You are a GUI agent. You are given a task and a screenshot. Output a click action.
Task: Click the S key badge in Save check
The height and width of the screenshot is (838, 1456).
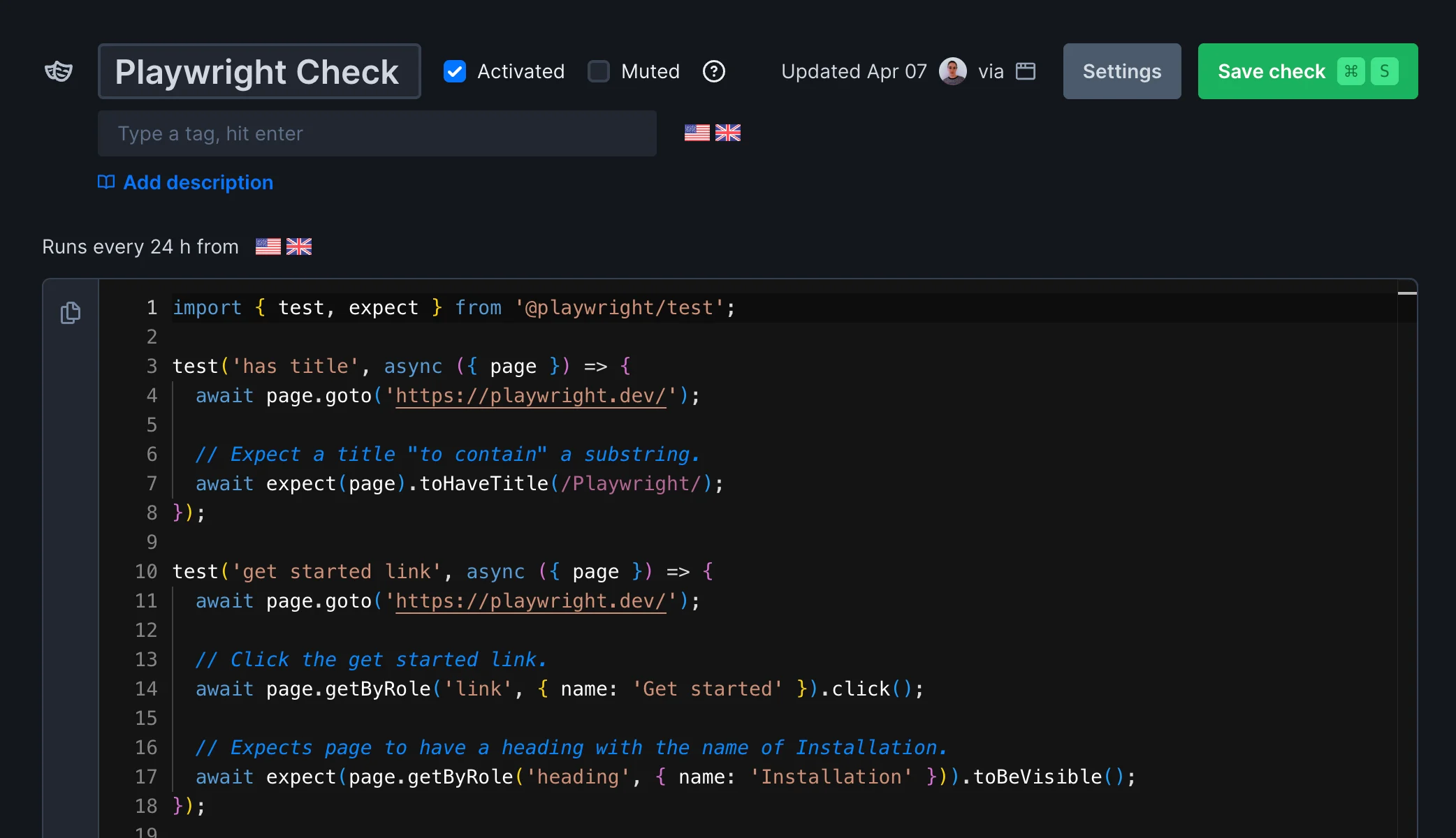pos(1385,71)
